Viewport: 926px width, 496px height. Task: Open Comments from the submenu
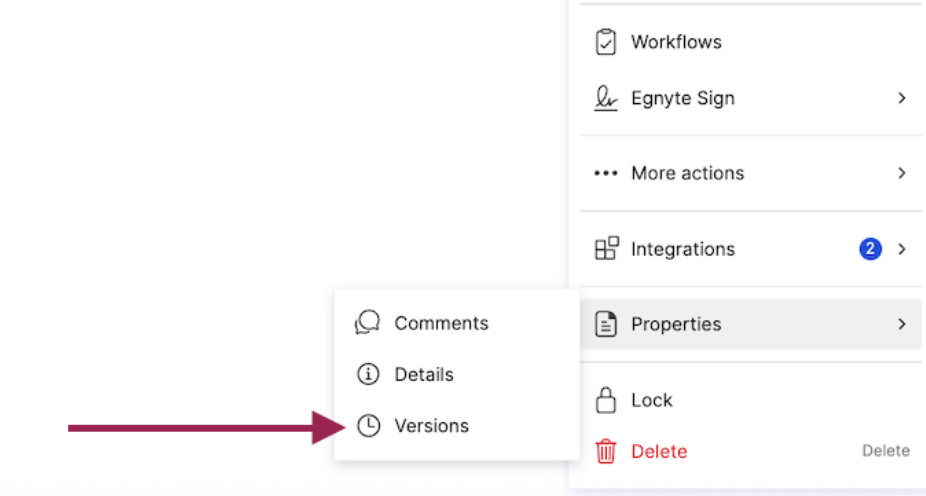[441, 323]
